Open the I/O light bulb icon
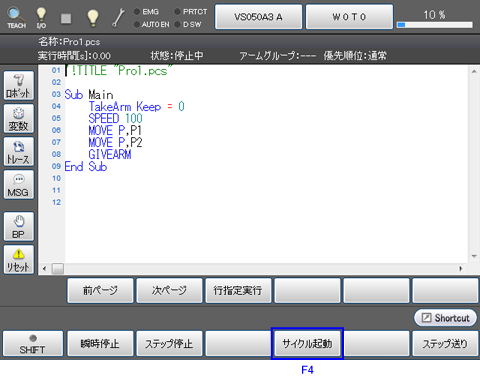480x376 pixels. point(41,17)
